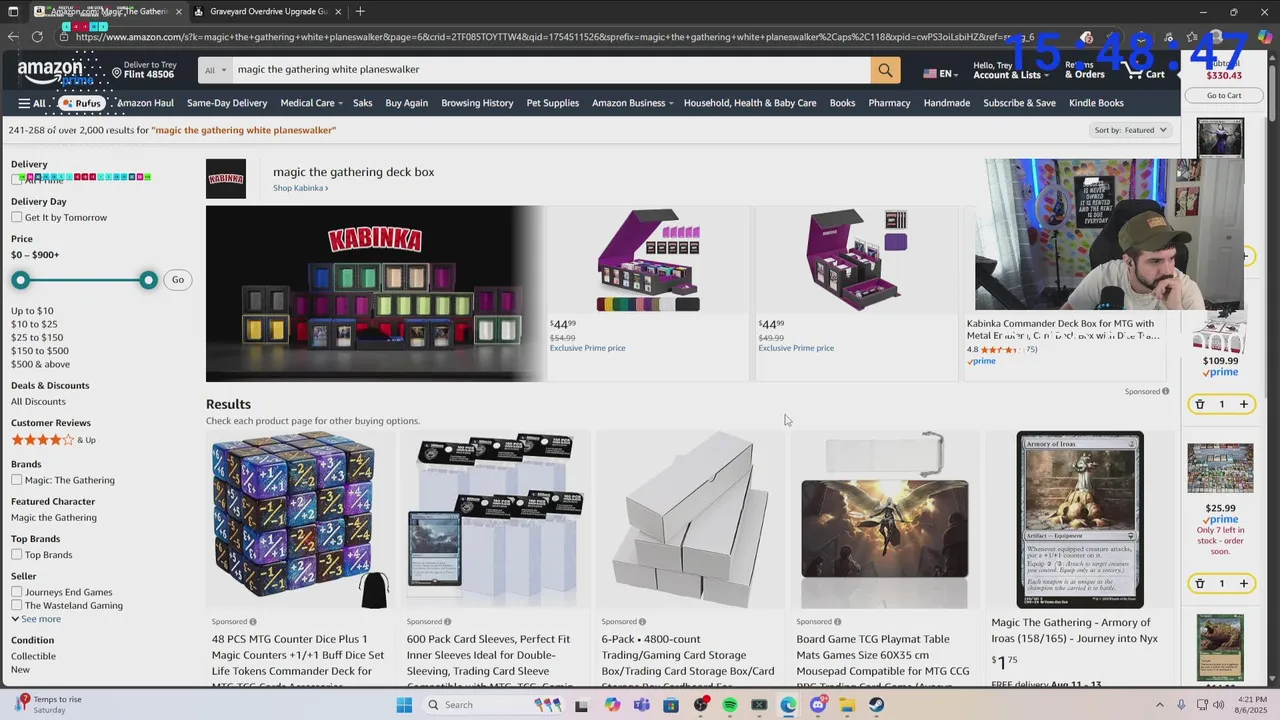Open Spotify from the taskbar

(x=730, y=705)
